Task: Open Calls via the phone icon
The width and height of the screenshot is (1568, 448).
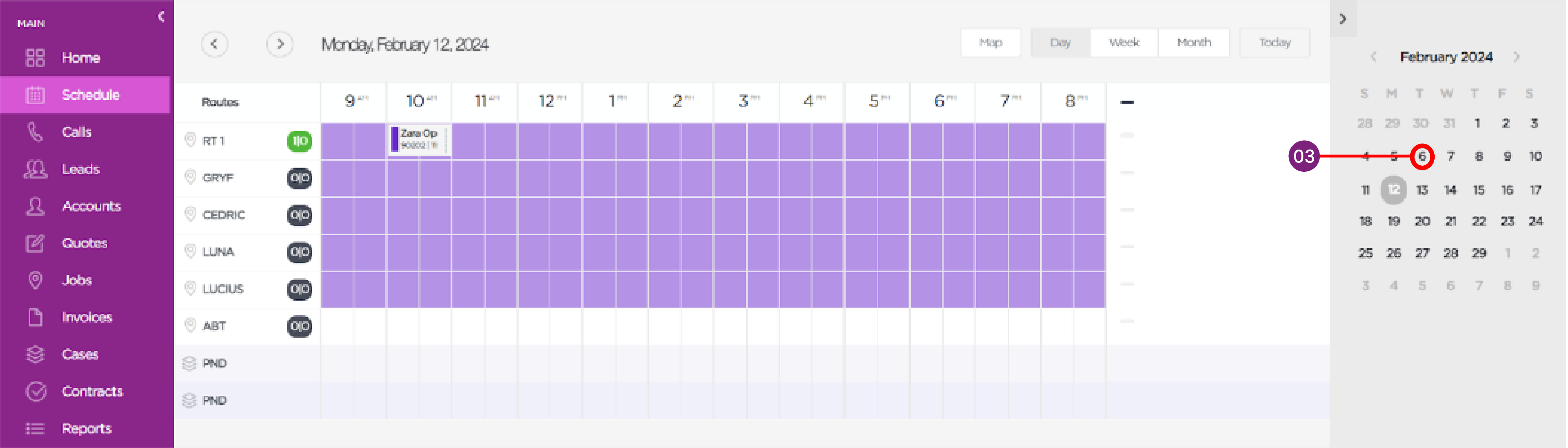Action: pyautogui.click(x=35, y=132)
